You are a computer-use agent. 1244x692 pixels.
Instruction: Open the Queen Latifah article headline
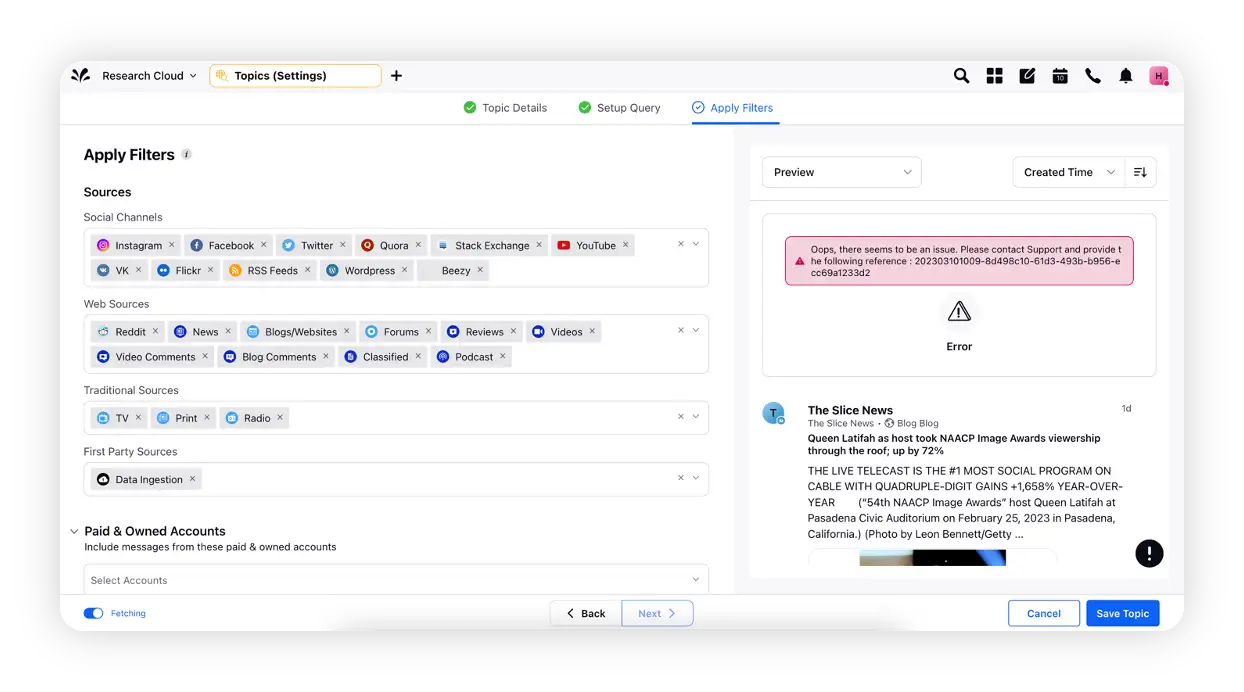pyautogui.click(x=954, y=444)
